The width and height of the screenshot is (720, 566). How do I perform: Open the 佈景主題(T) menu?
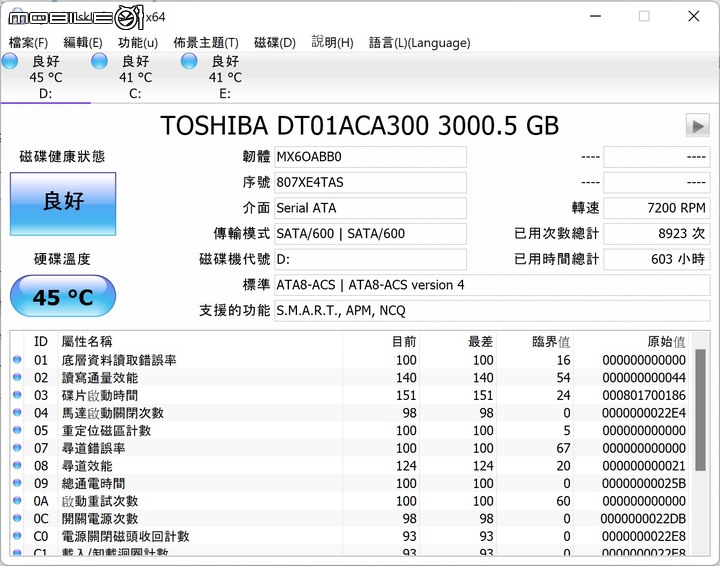206,43
